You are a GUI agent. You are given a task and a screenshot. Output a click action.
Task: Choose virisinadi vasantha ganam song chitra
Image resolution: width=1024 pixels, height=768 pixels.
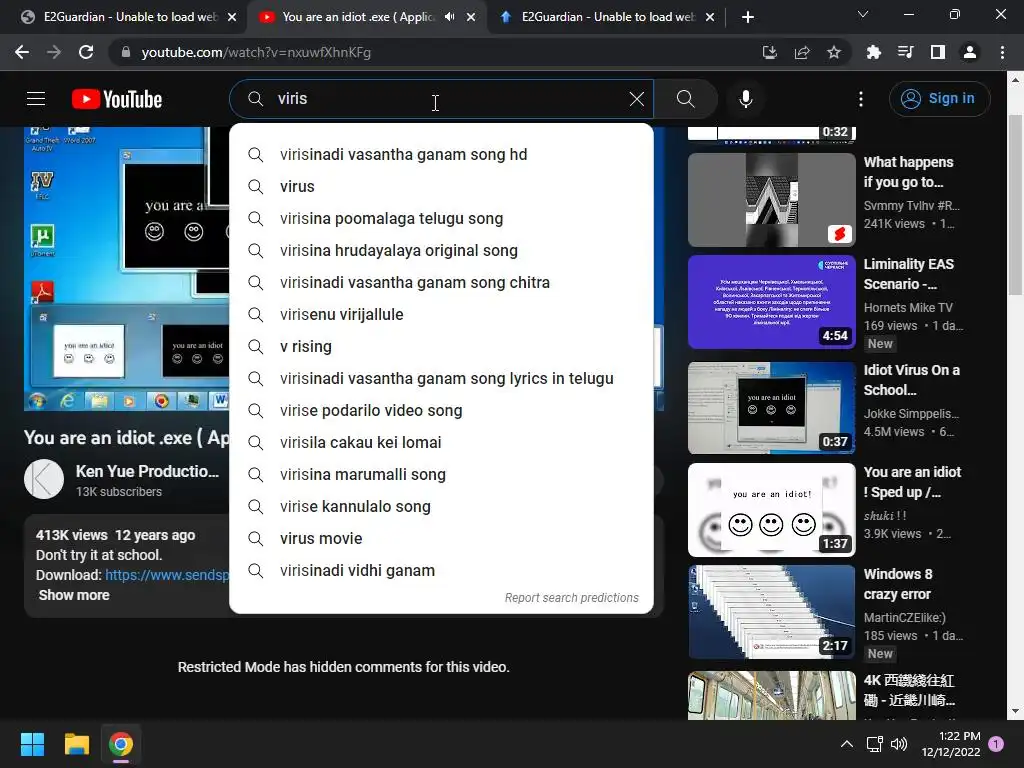441,282
